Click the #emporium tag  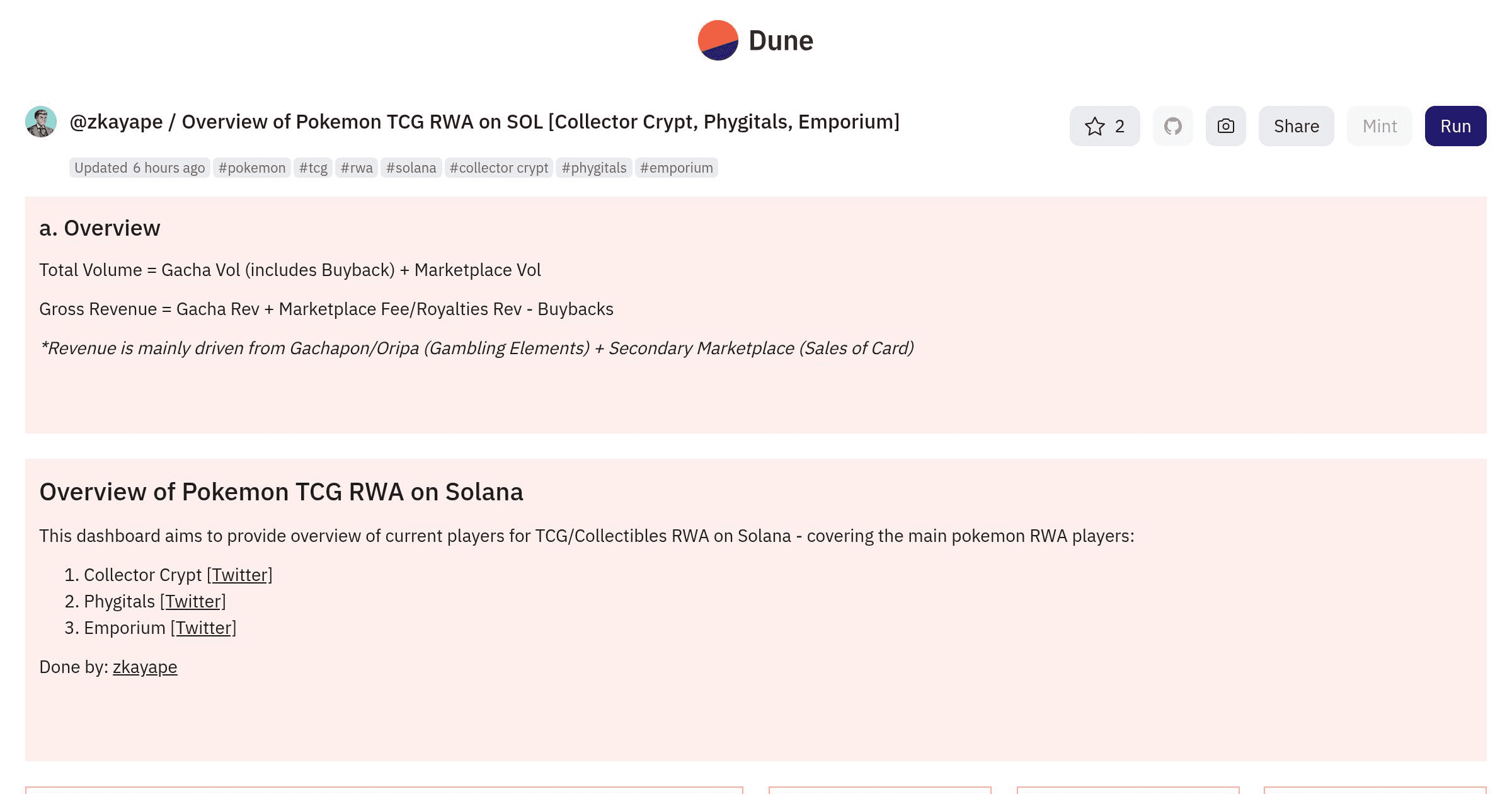676,168
